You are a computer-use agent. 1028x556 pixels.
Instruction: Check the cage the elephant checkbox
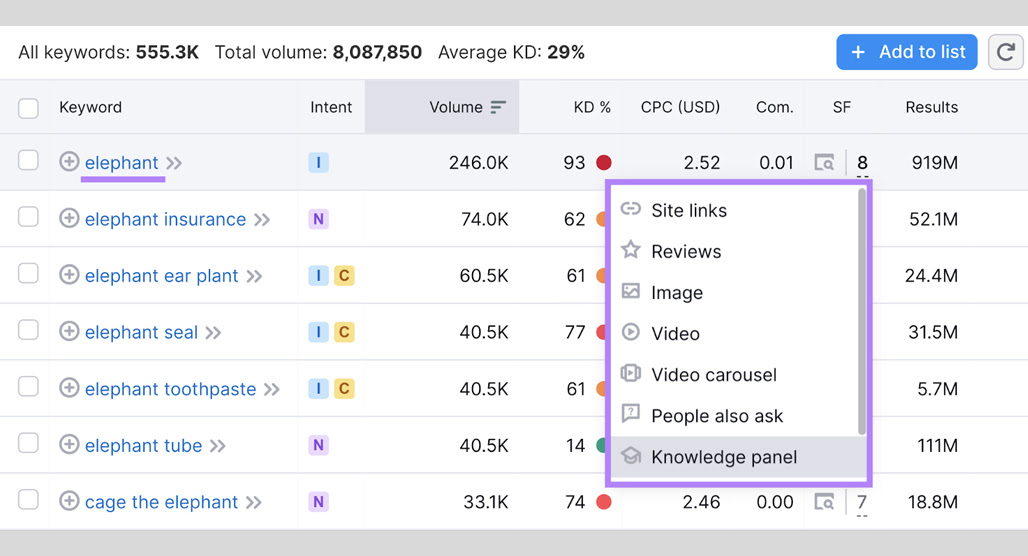[28, 500]
